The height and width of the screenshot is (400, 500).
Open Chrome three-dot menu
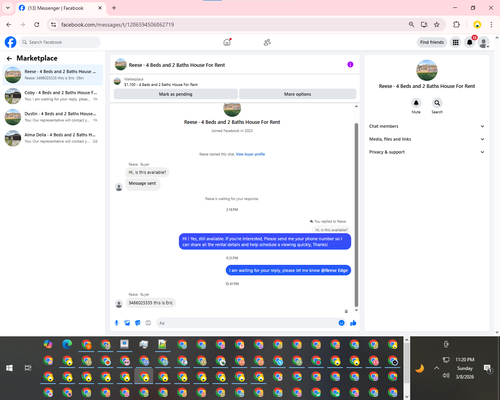[491, 25]
